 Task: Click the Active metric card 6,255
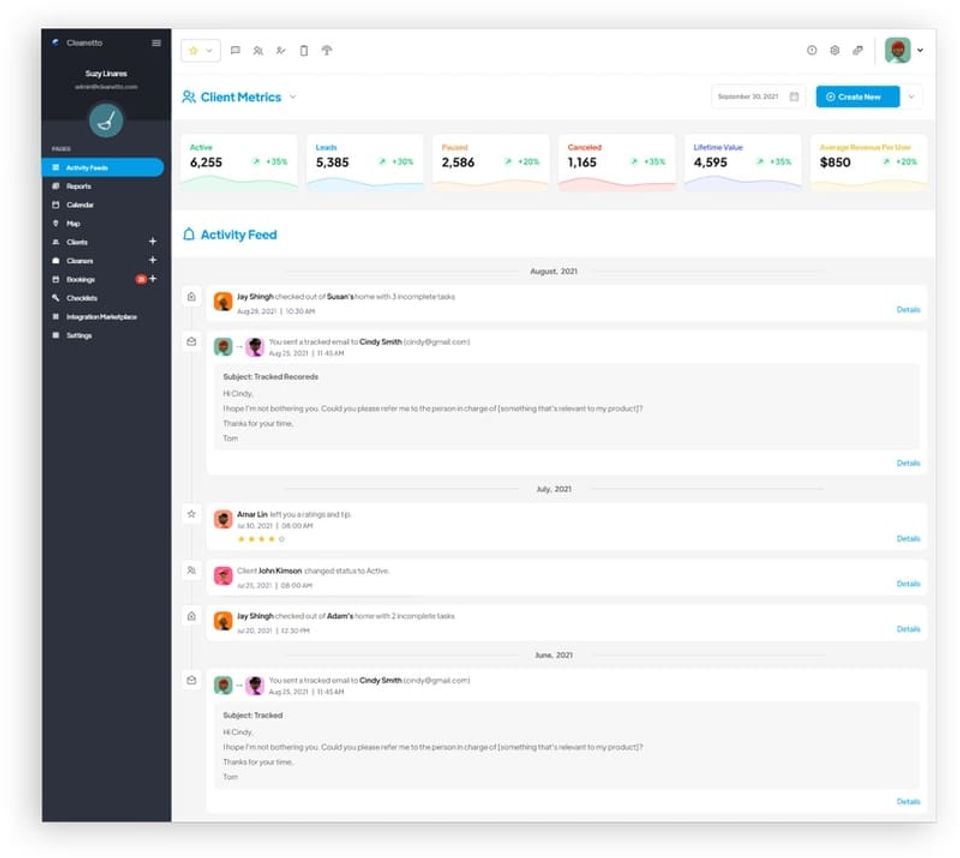point(239,162)
